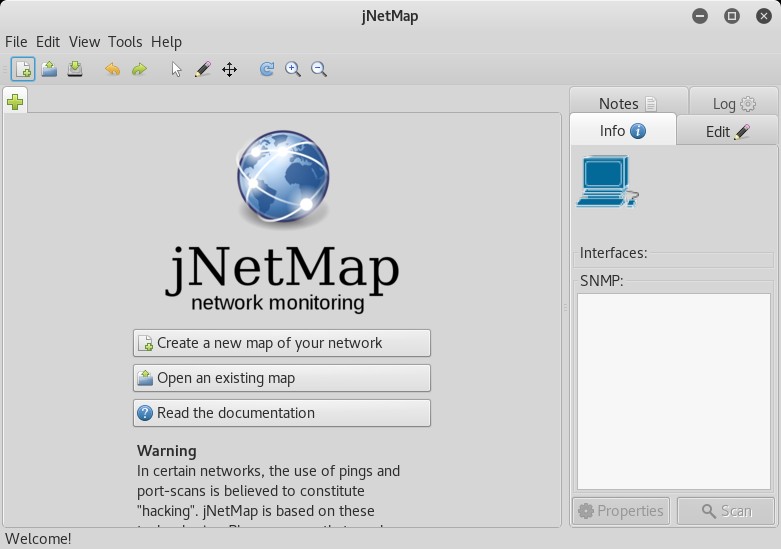Click the Open map toolbar icon

[x=49, y=69]
